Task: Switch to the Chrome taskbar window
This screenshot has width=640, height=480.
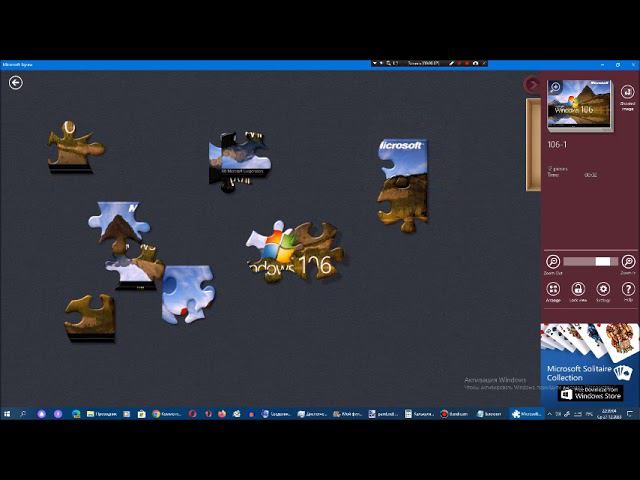Action: 167,414
